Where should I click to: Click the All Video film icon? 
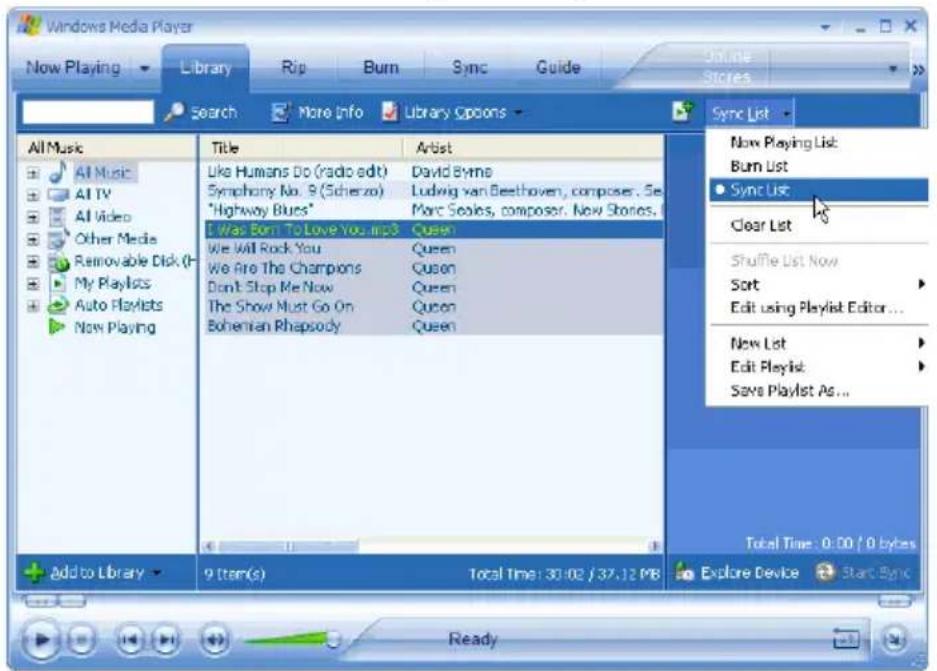[57, 216]
